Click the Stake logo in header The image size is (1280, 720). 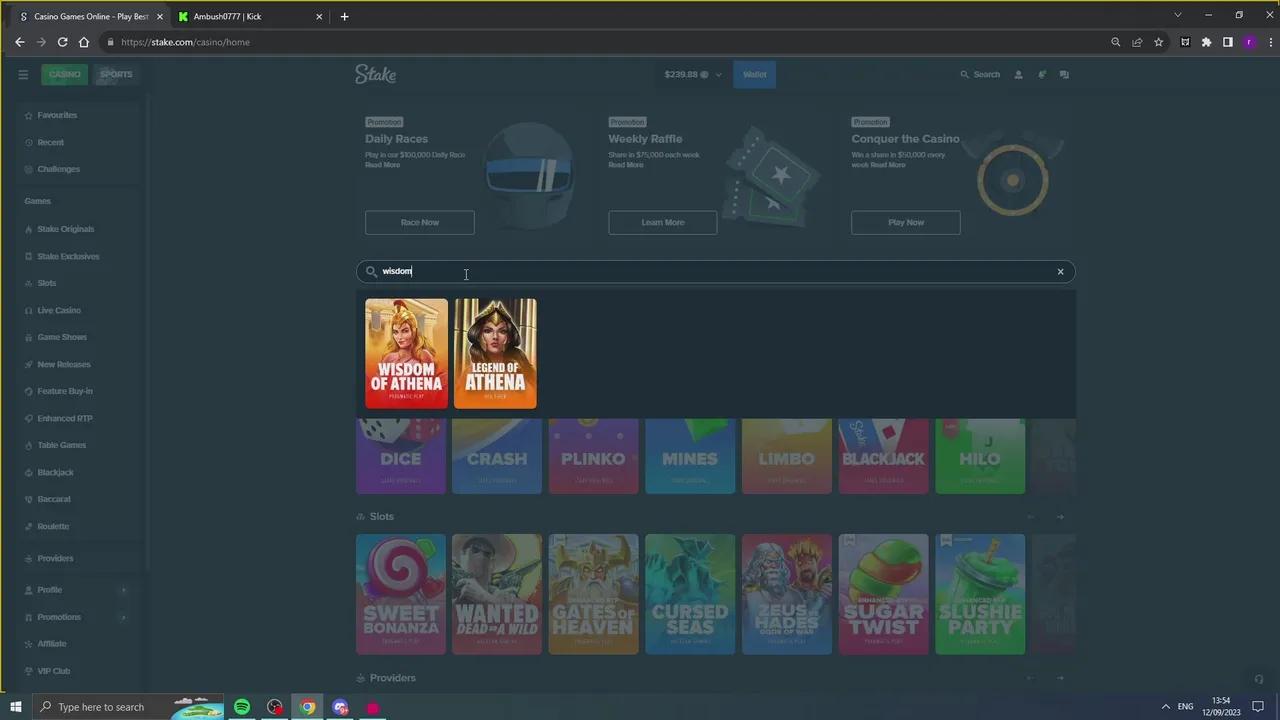point(376,74)
